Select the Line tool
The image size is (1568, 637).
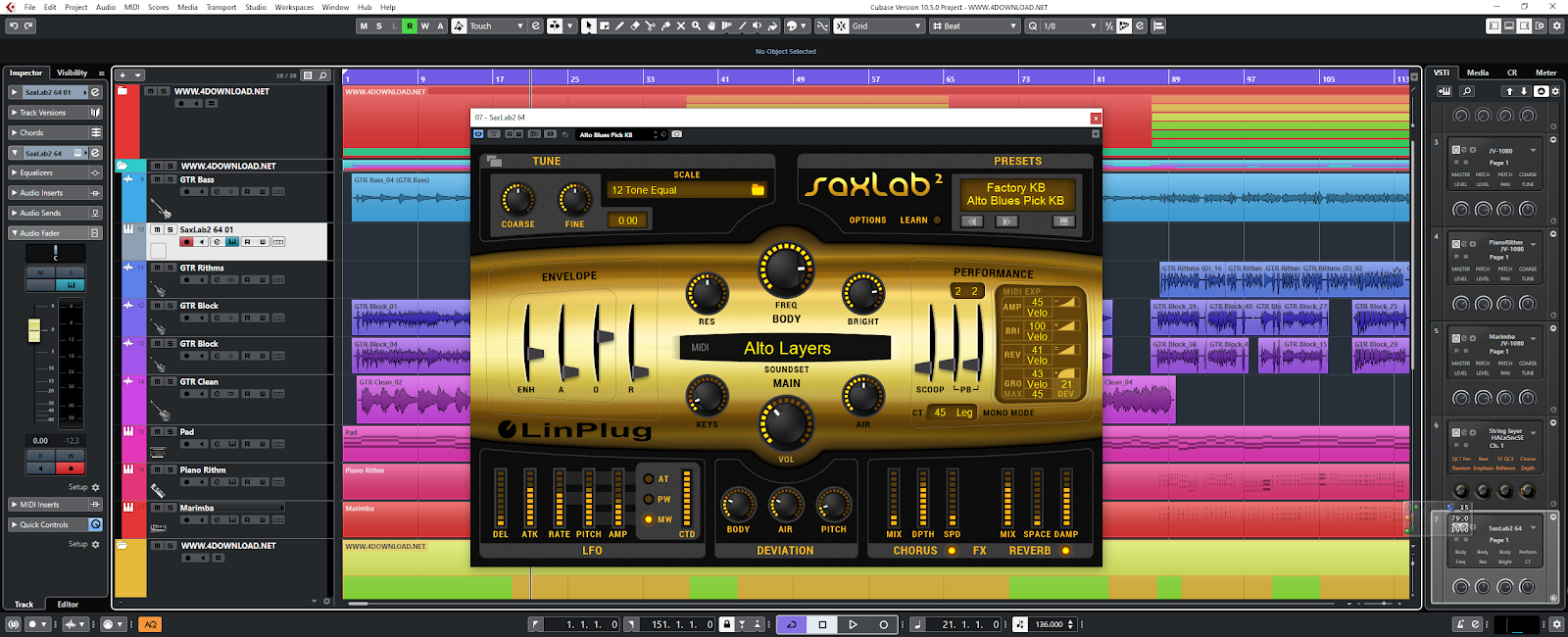tap(742, 25)
